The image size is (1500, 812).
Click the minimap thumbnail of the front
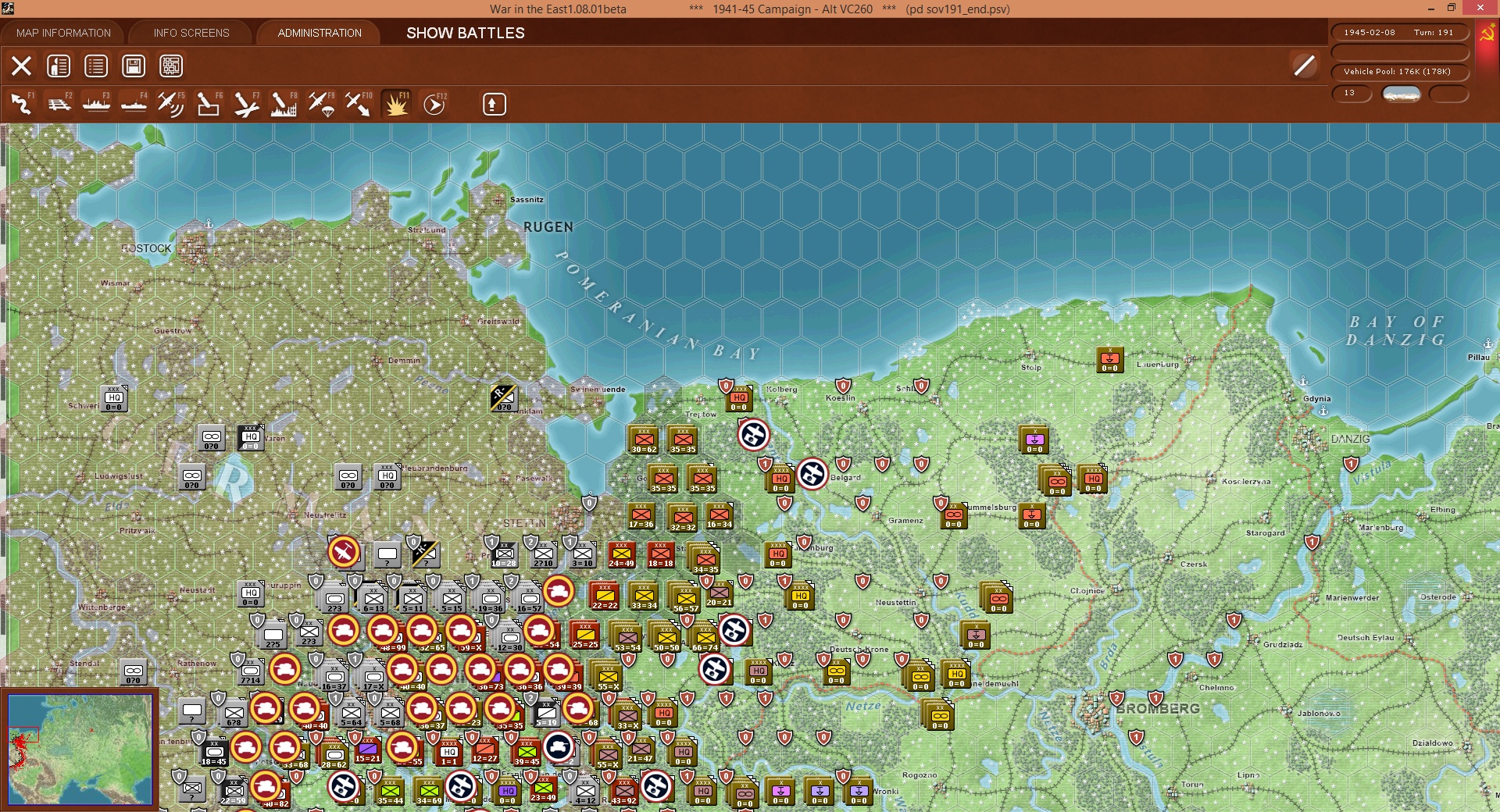[80, 750]
